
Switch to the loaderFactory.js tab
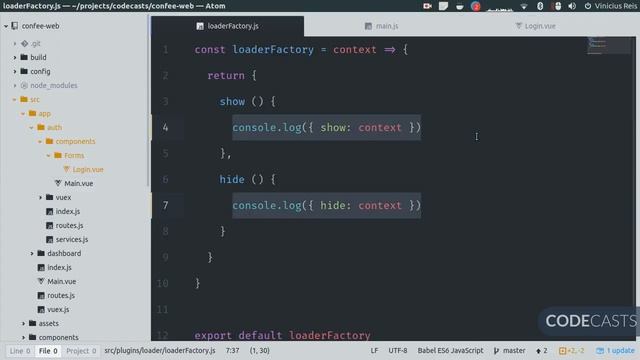tap(227, 26)
